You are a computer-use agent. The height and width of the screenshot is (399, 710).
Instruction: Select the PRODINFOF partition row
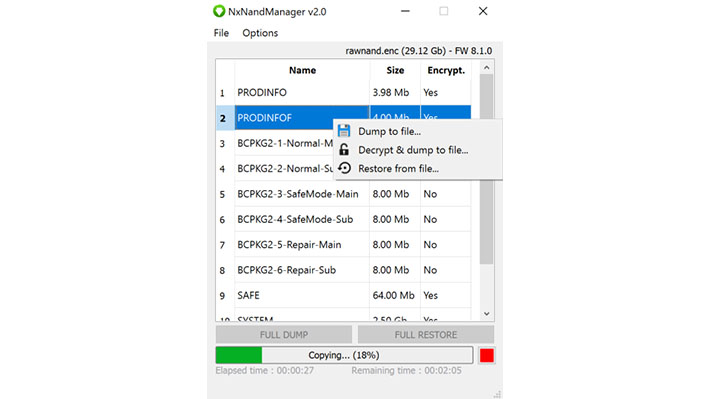pos(302,118)
